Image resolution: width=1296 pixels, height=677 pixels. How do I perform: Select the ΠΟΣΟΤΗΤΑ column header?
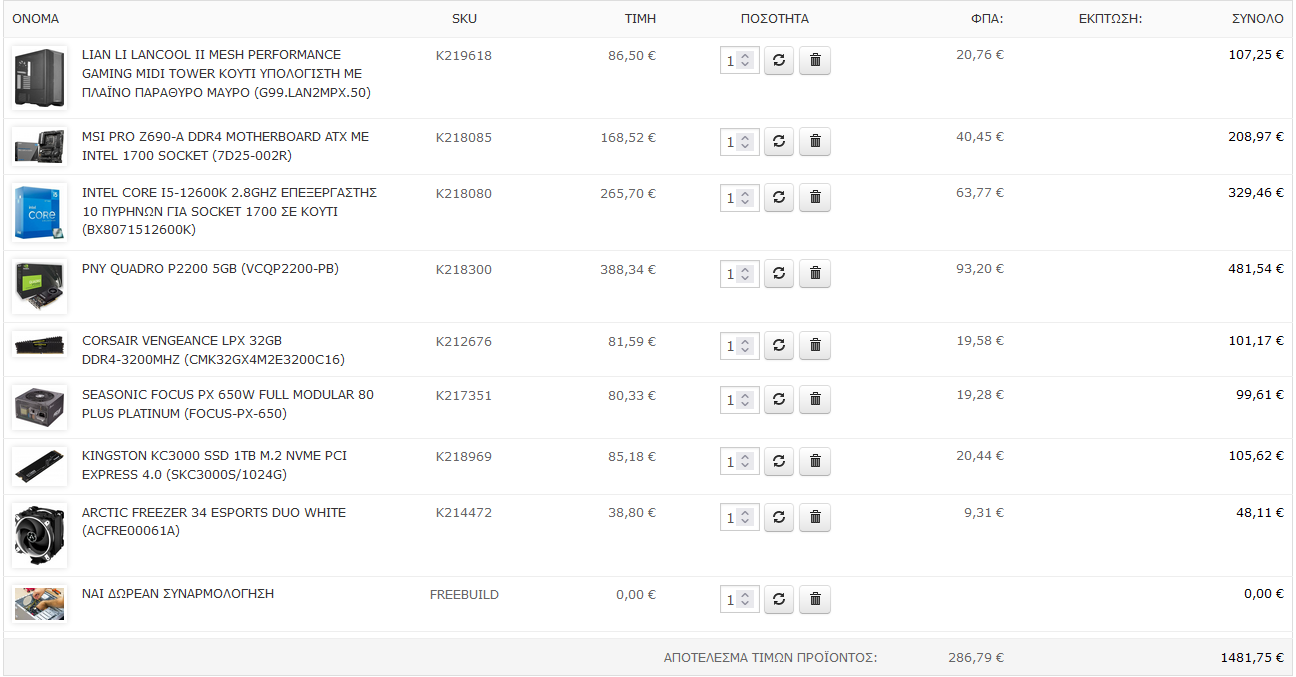pos(775,19)
